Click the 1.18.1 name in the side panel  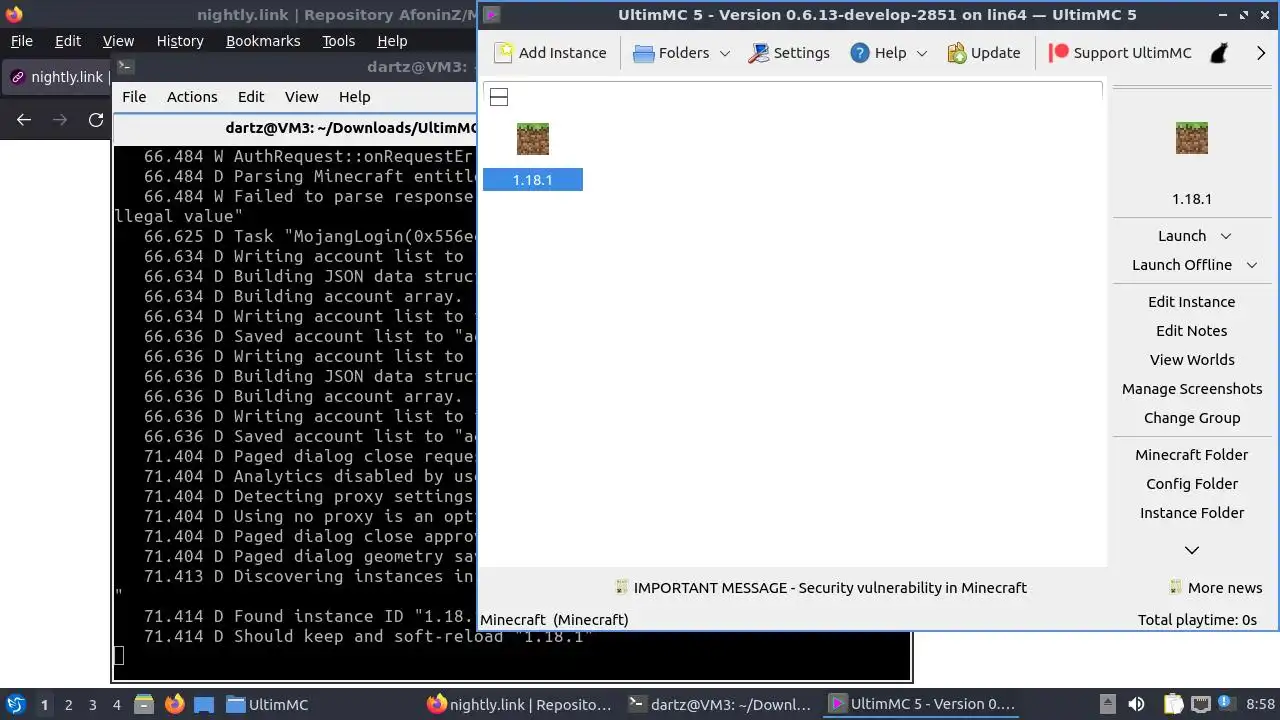[x=1192, y=199]
